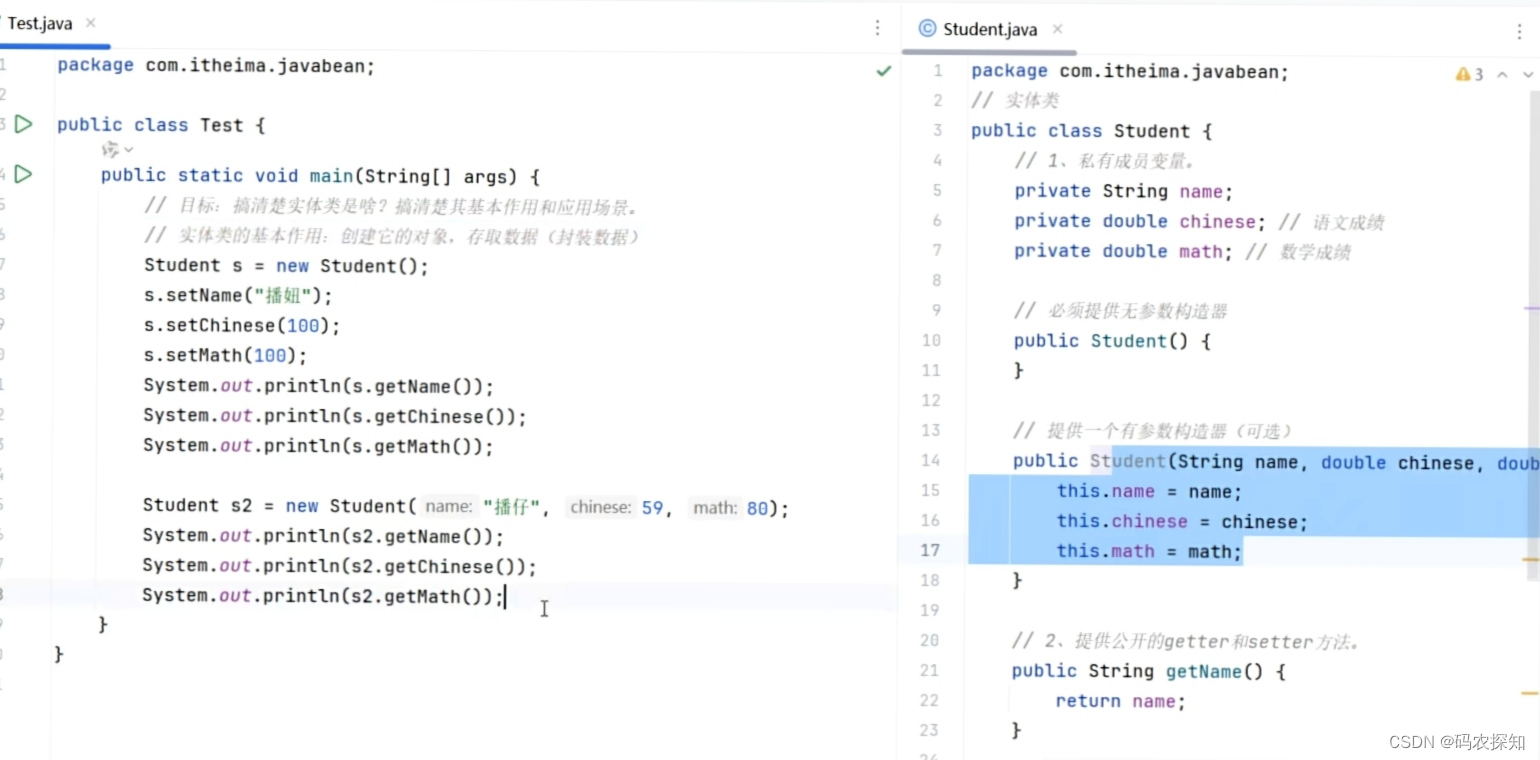Open three-dot tab options beside Student.java
1540x760 pixels.
point(1519,31)
